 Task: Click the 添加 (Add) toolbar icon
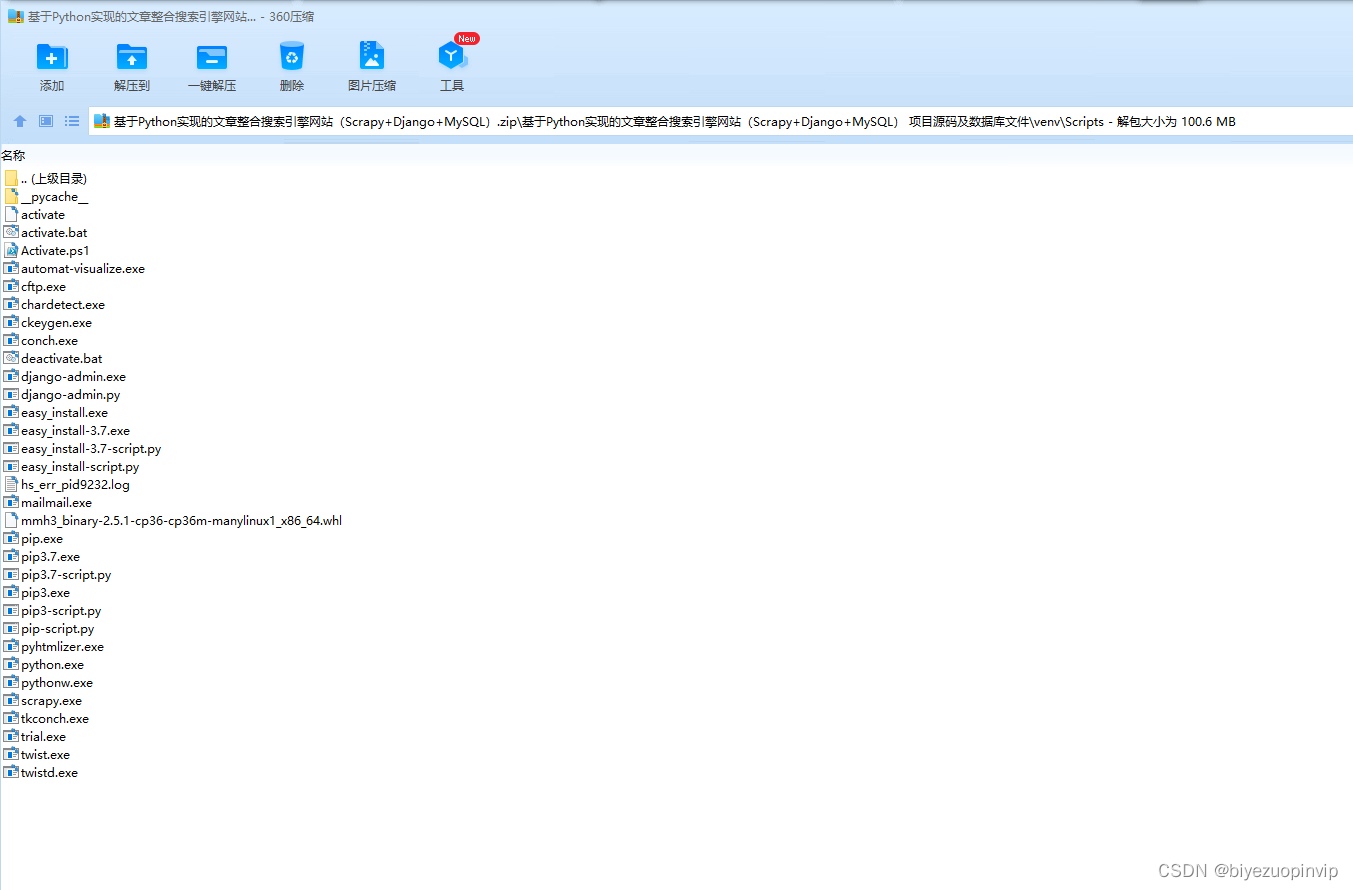pyautogui.click(x=52, y=56)
